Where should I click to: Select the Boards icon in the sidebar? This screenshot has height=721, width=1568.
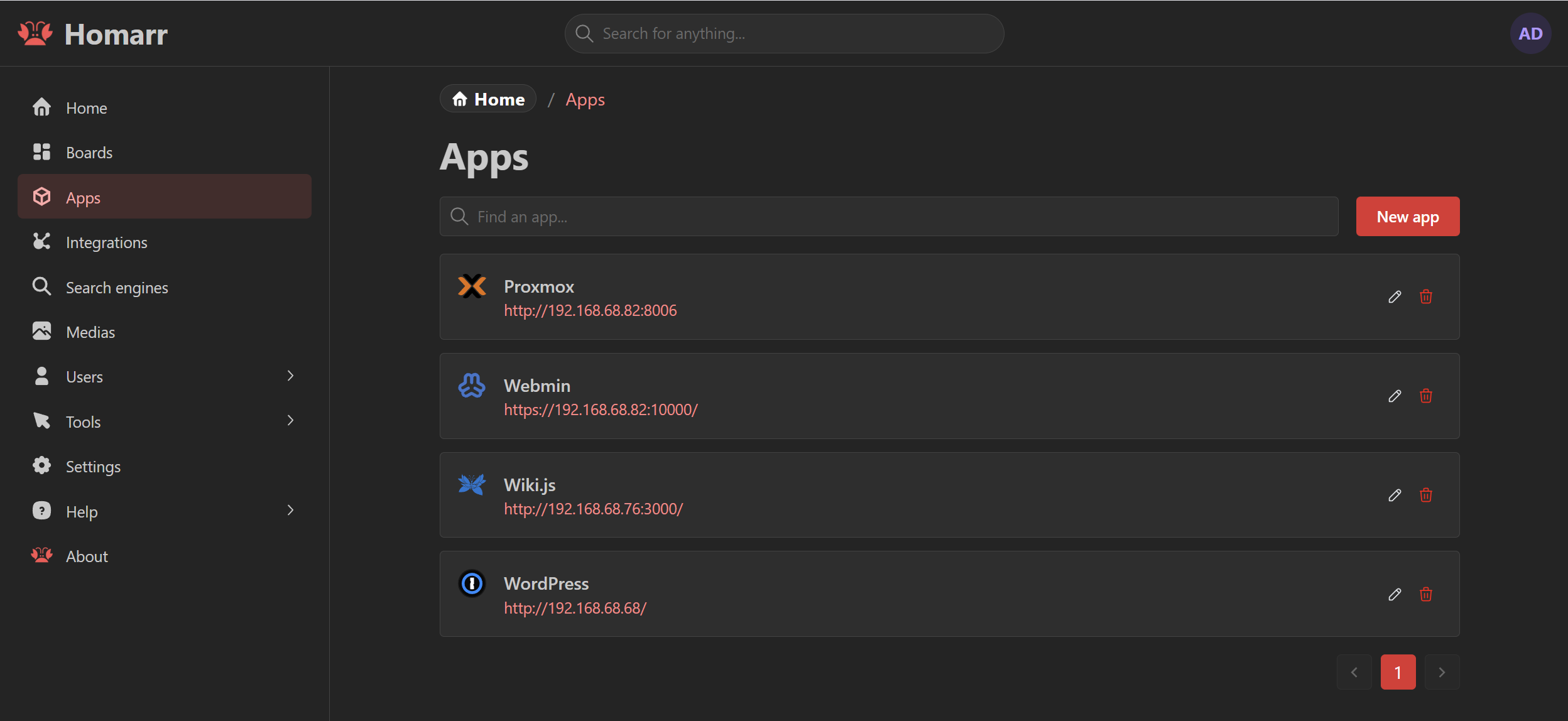tap(41, 151)
